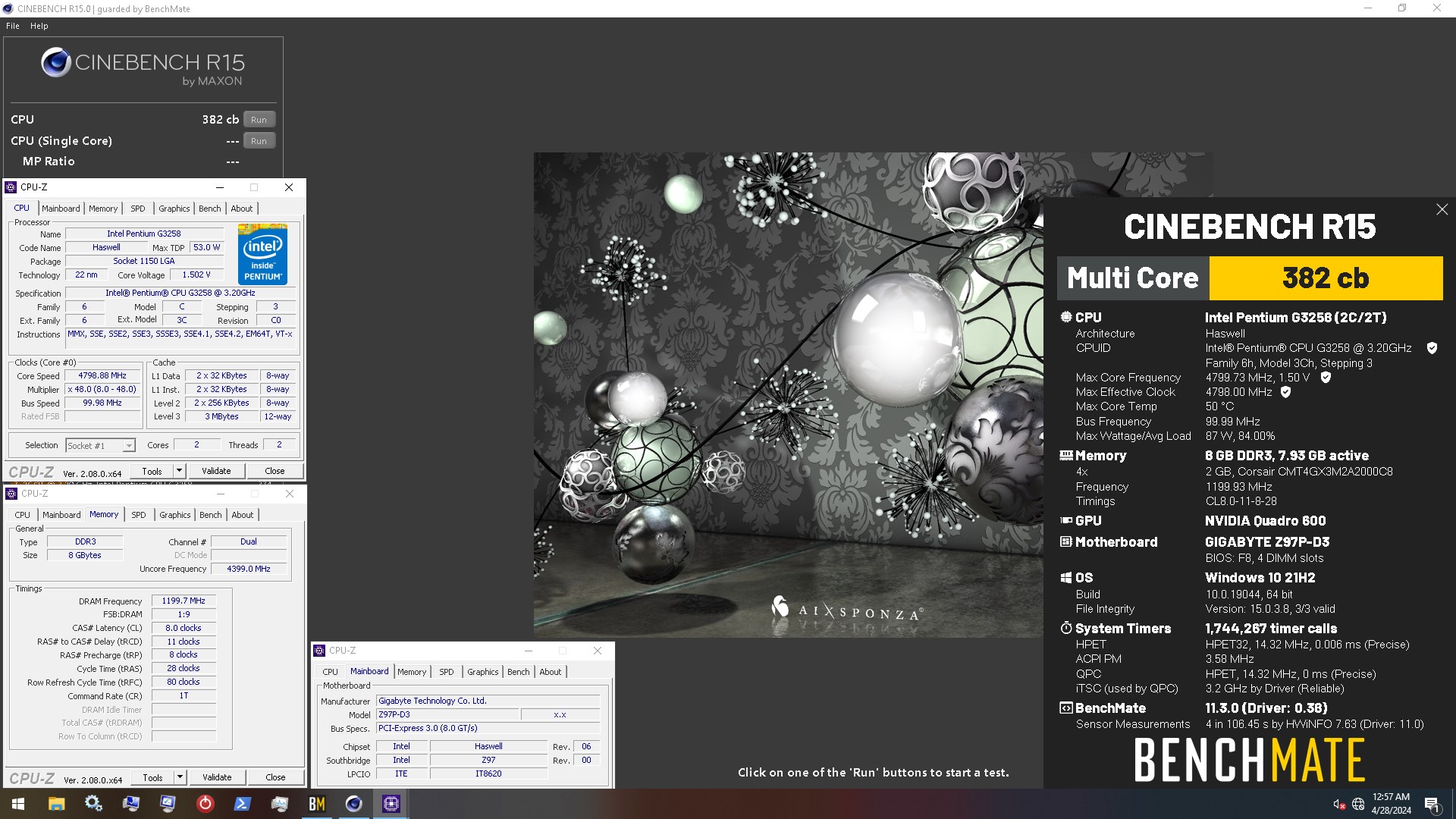The height and width of the screenshot is (819, 1456).
Task: Open the Windows Start menu
Action: pyautogui.click(x=18, y=804)
